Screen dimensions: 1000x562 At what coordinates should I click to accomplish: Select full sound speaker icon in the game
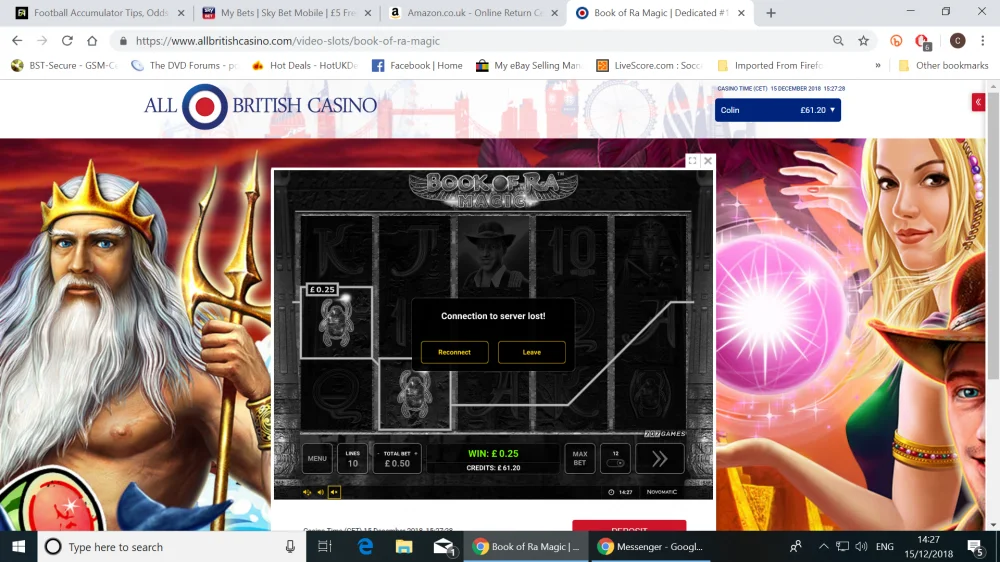307,492
